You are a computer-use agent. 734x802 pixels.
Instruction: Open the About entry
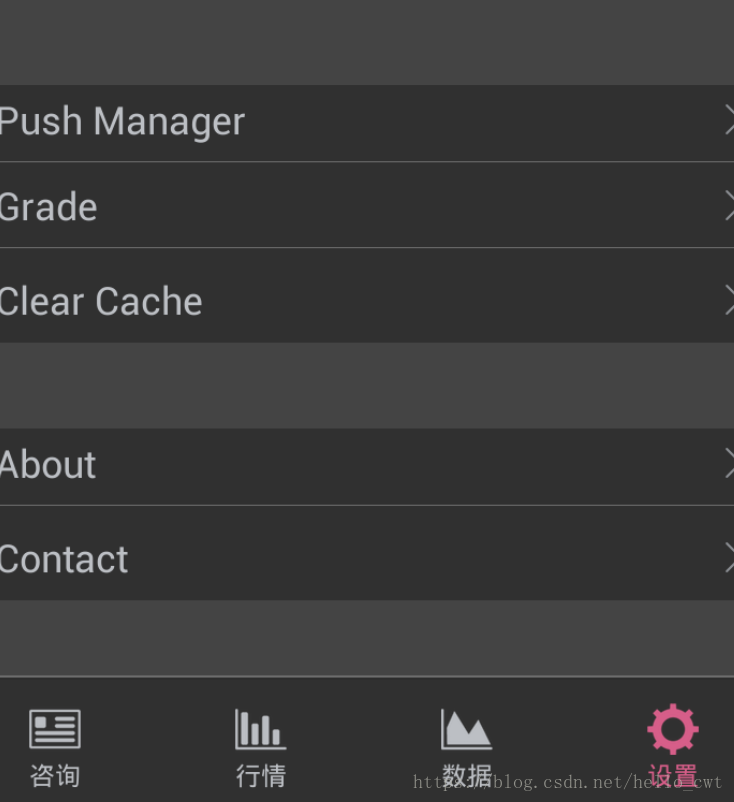tap(367, 467)
